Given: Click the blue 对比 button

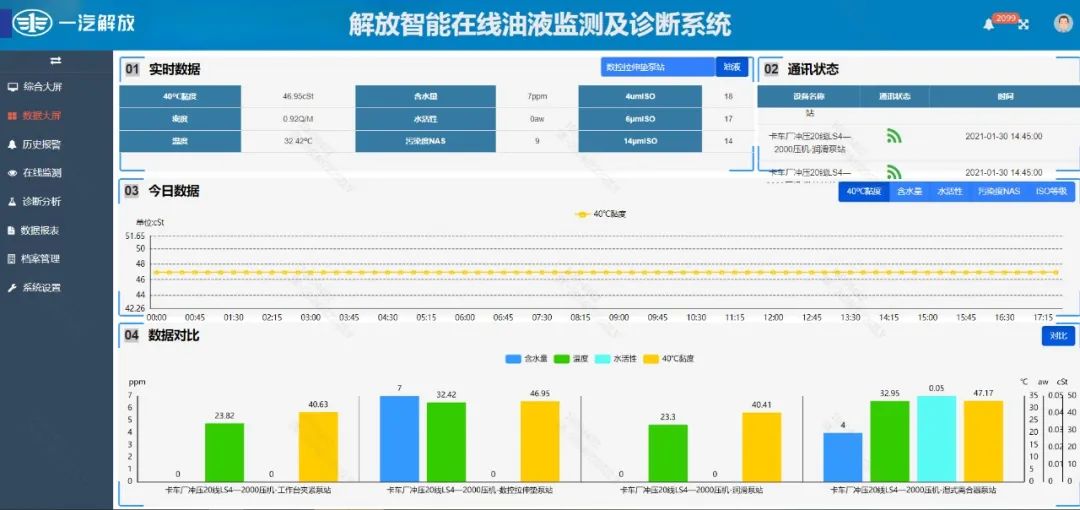Looking at the screenshot, I should (x=1057, y=336).
